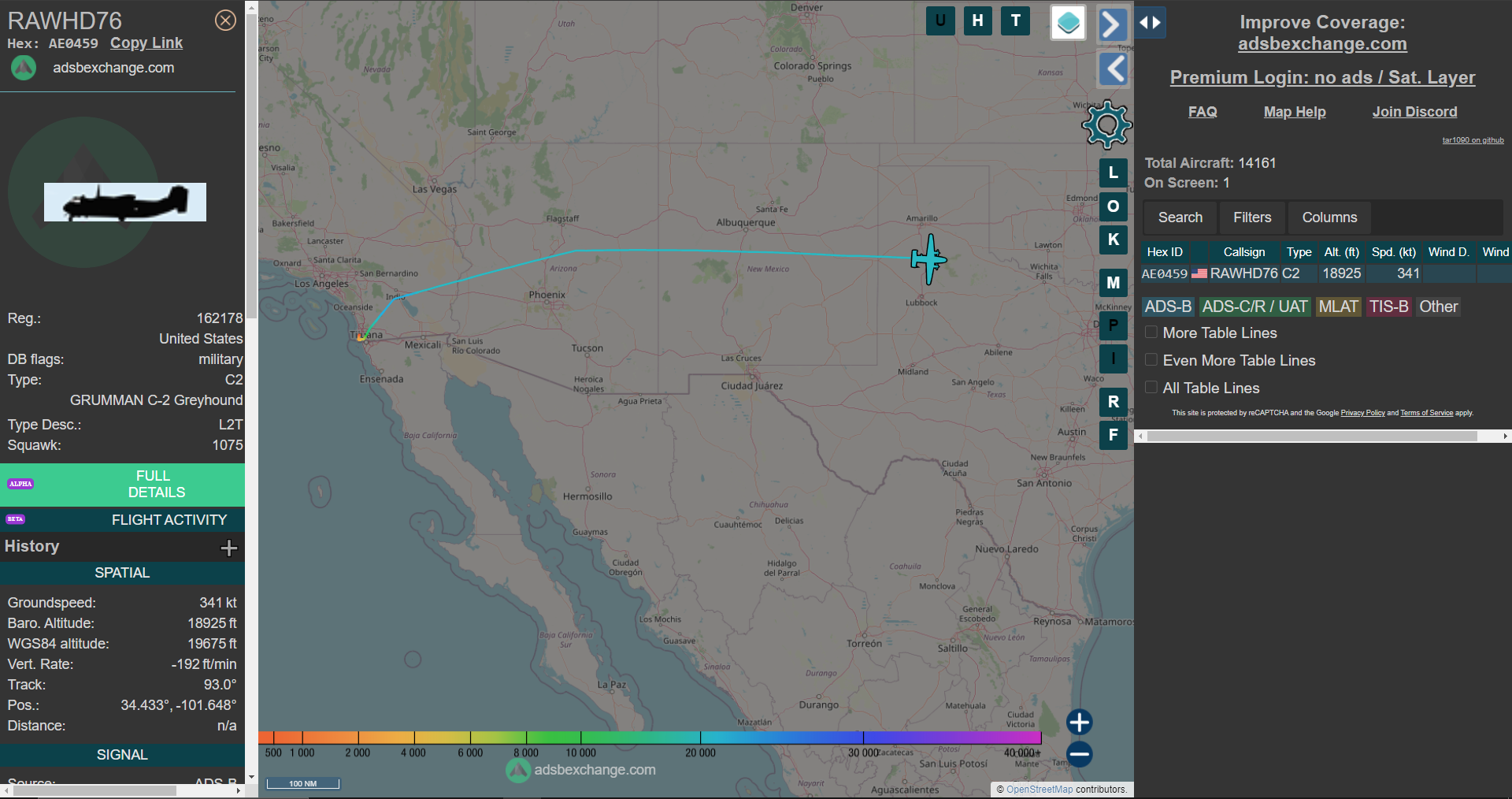Screen dimensions: 1512x799
Task: Click the info panel vertical scrollbar
Action: 252,165
